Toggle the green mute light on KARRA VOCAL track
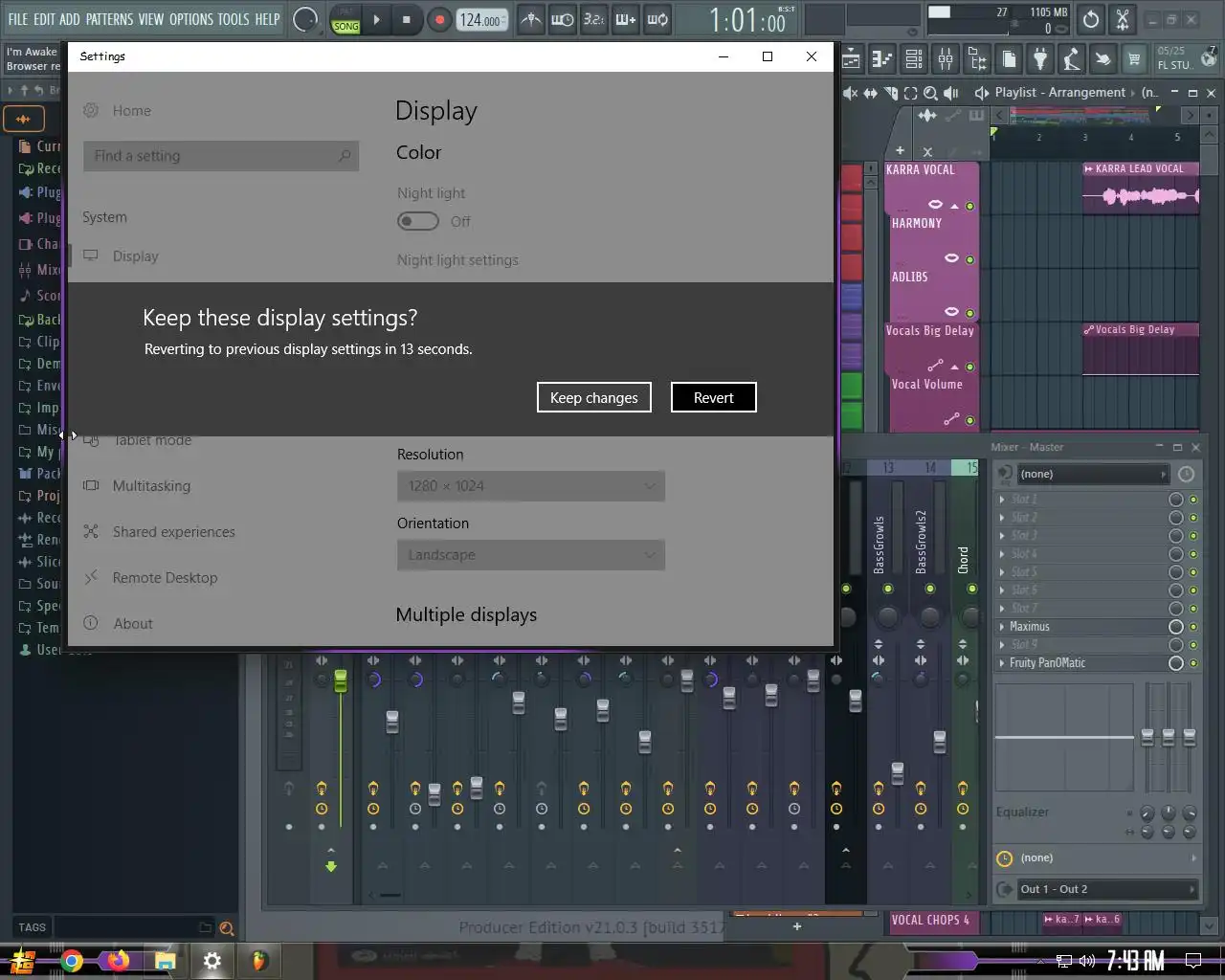 click(x=969, y=206)
